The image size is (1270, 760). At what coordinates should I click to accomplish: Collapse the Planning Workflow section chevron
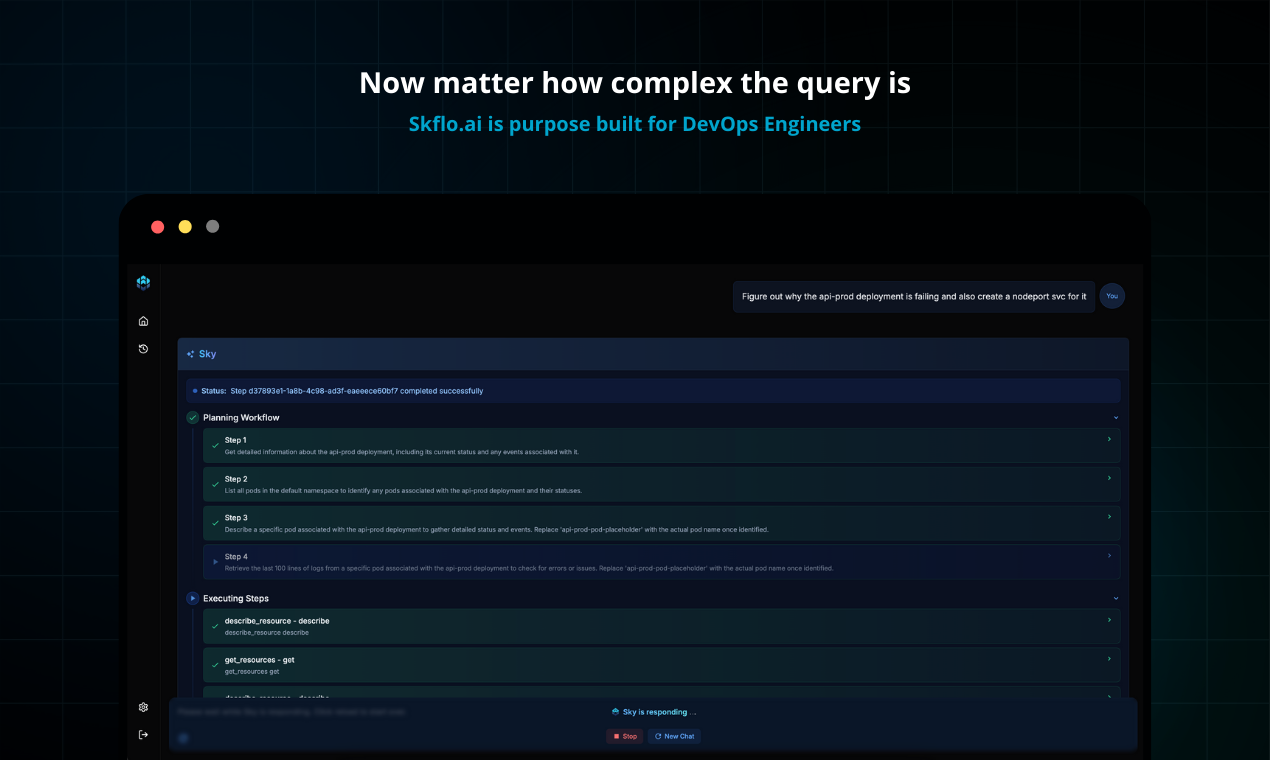(1116, 418)
